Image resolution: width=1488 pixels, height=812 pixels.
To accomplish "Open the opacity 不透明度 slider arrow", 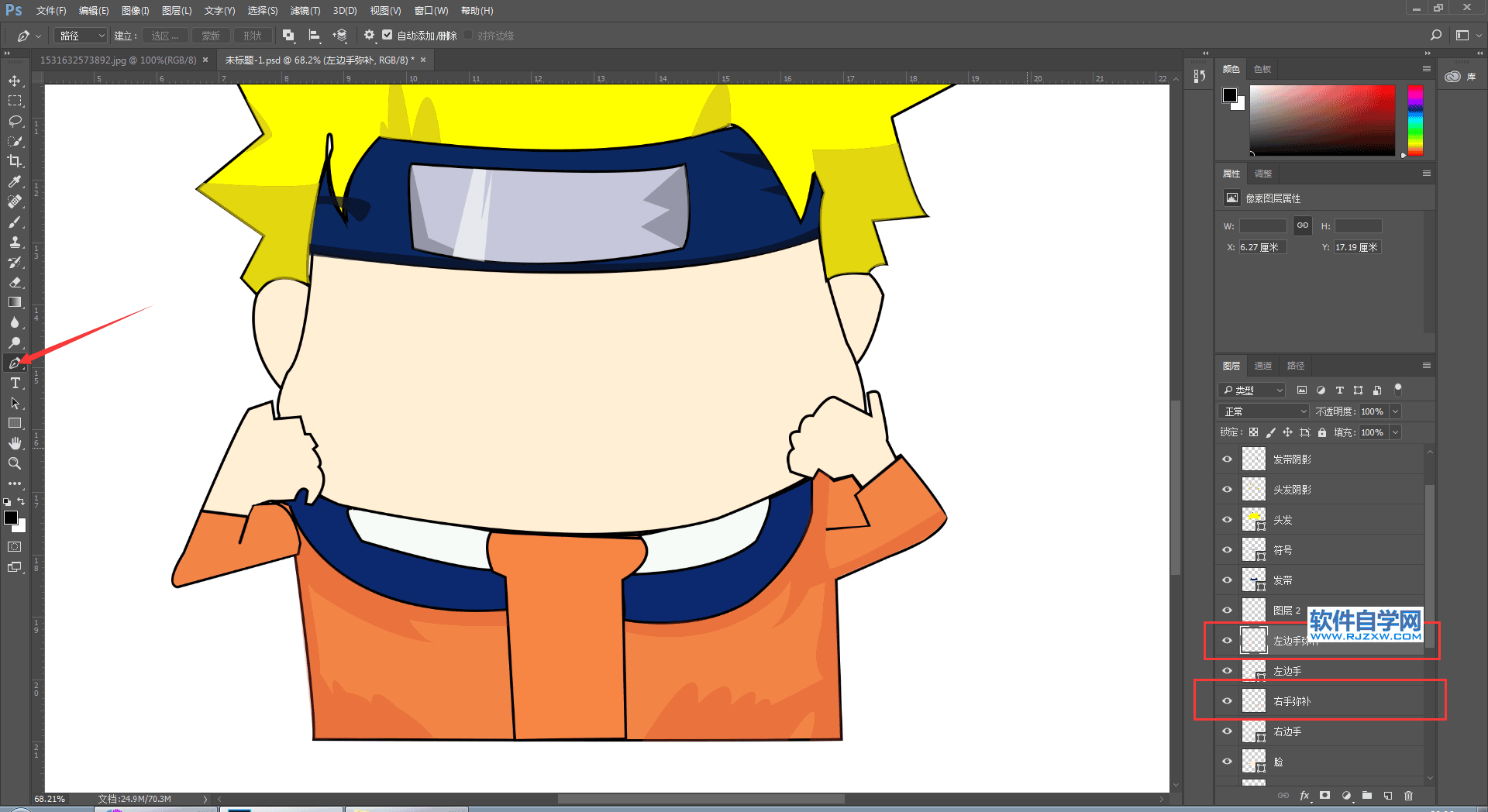I will 1396,411.
